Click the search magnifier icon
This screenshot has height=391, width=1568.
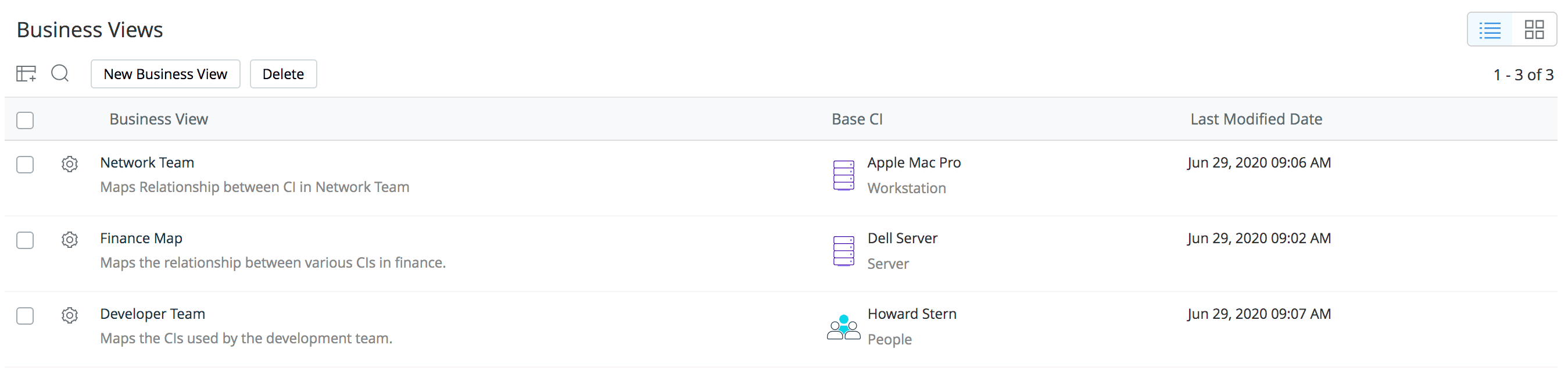[x=60, y=74]
